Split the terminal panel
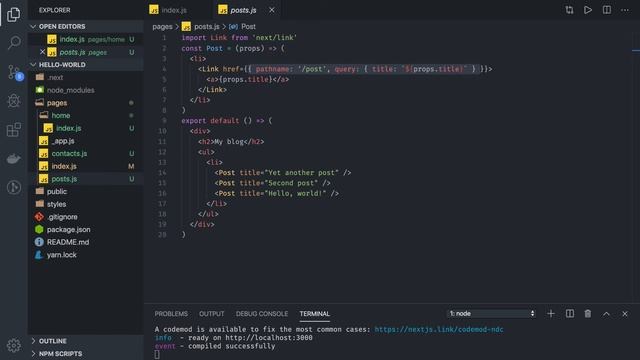The image size is (640, 360). tap(570, 313)
